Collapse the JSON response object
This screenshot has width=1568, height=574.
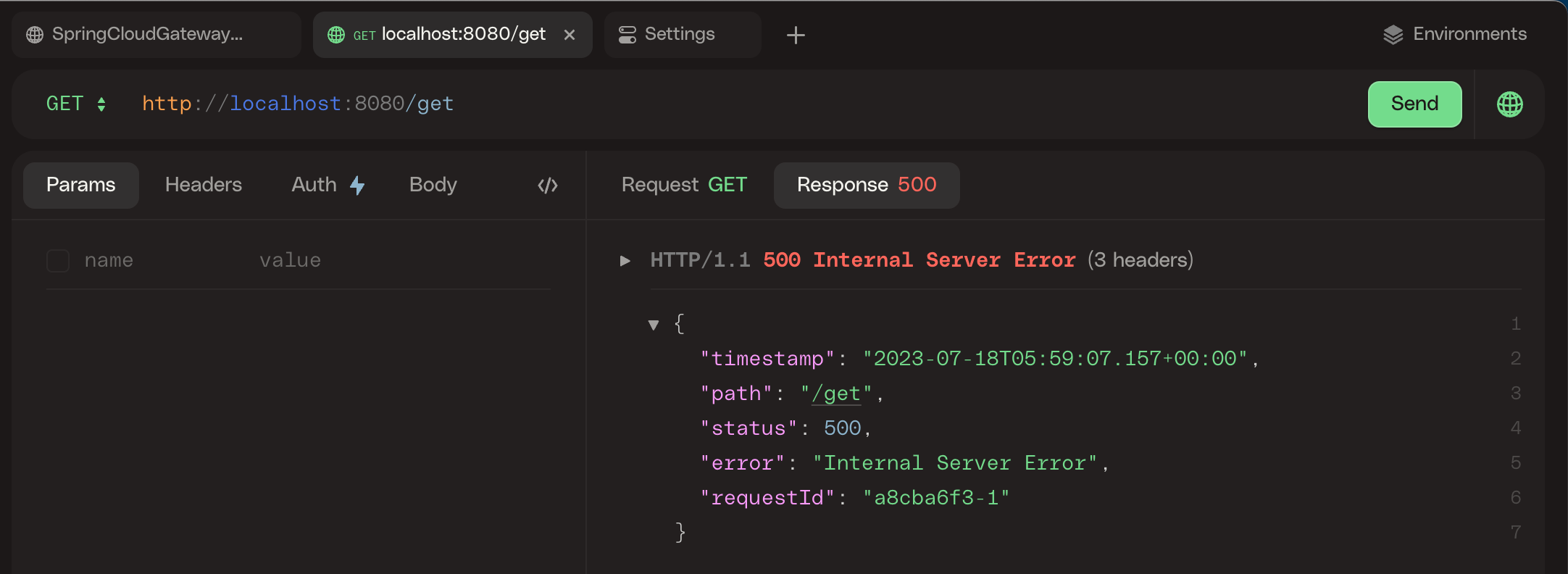[654, 325]
